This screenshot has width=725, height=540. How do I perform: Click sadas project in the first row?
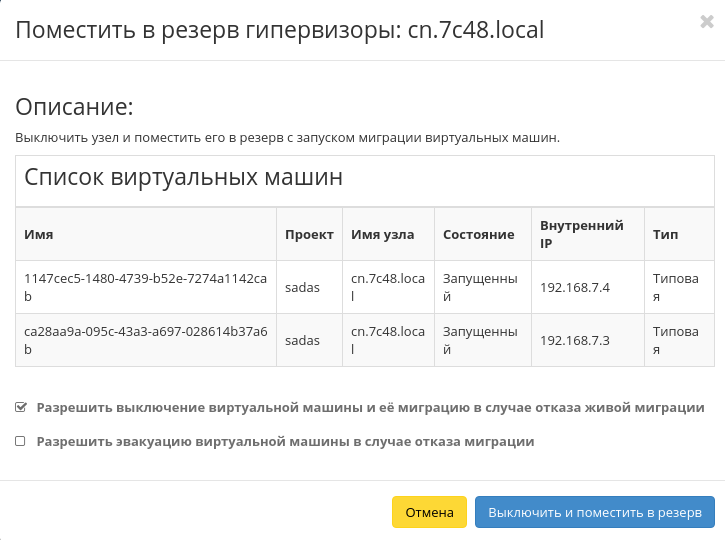[302, 288]
